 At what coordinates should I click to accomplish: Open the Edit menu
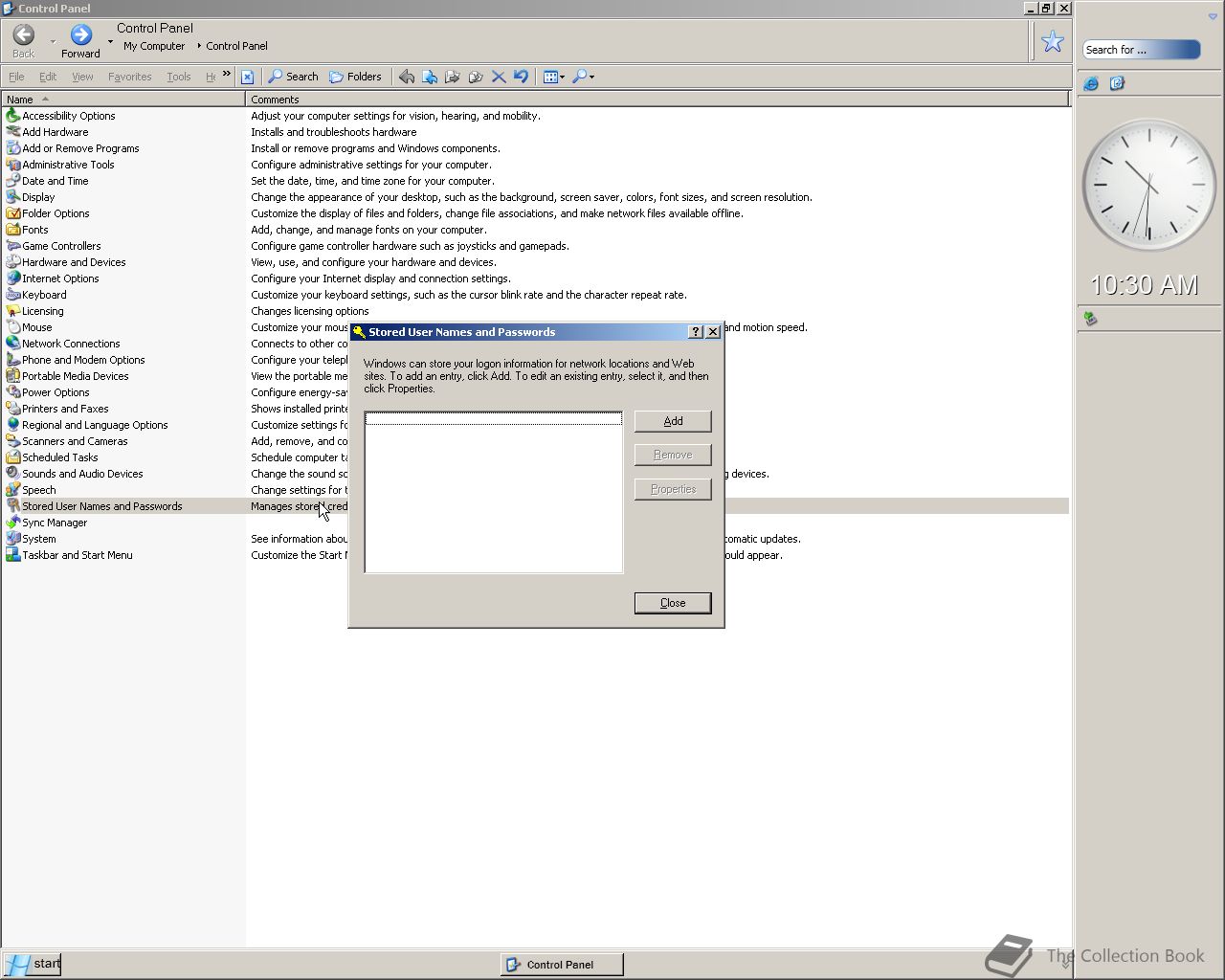pyautogui.click(x=48, y=77)
